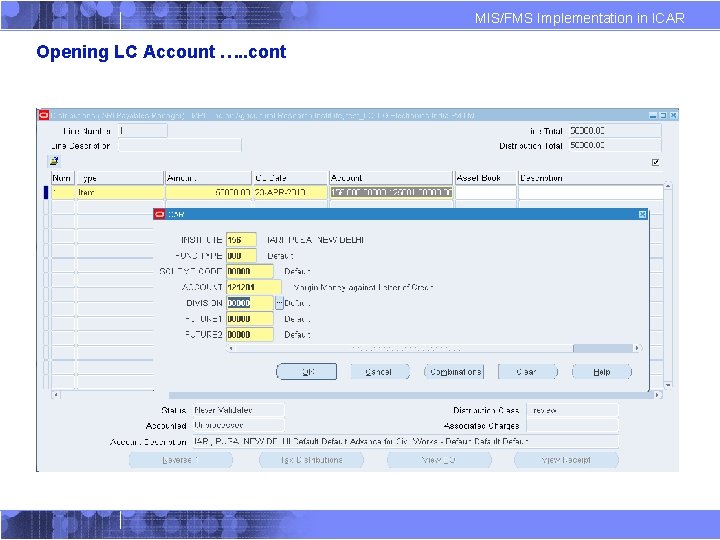Click the Distribution Total field
Image resolution: width=720 pixels, height=540 pixels.
click(x=615, y=146)
